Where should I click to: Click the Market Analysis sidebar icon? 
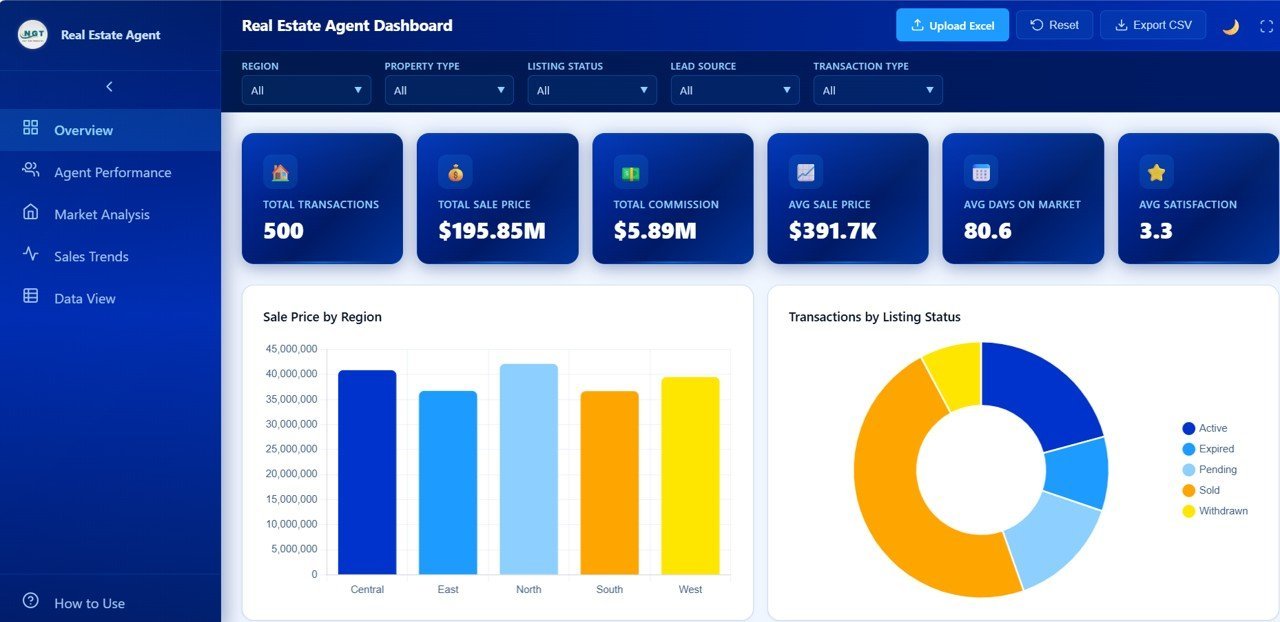(x=30, y=214)
